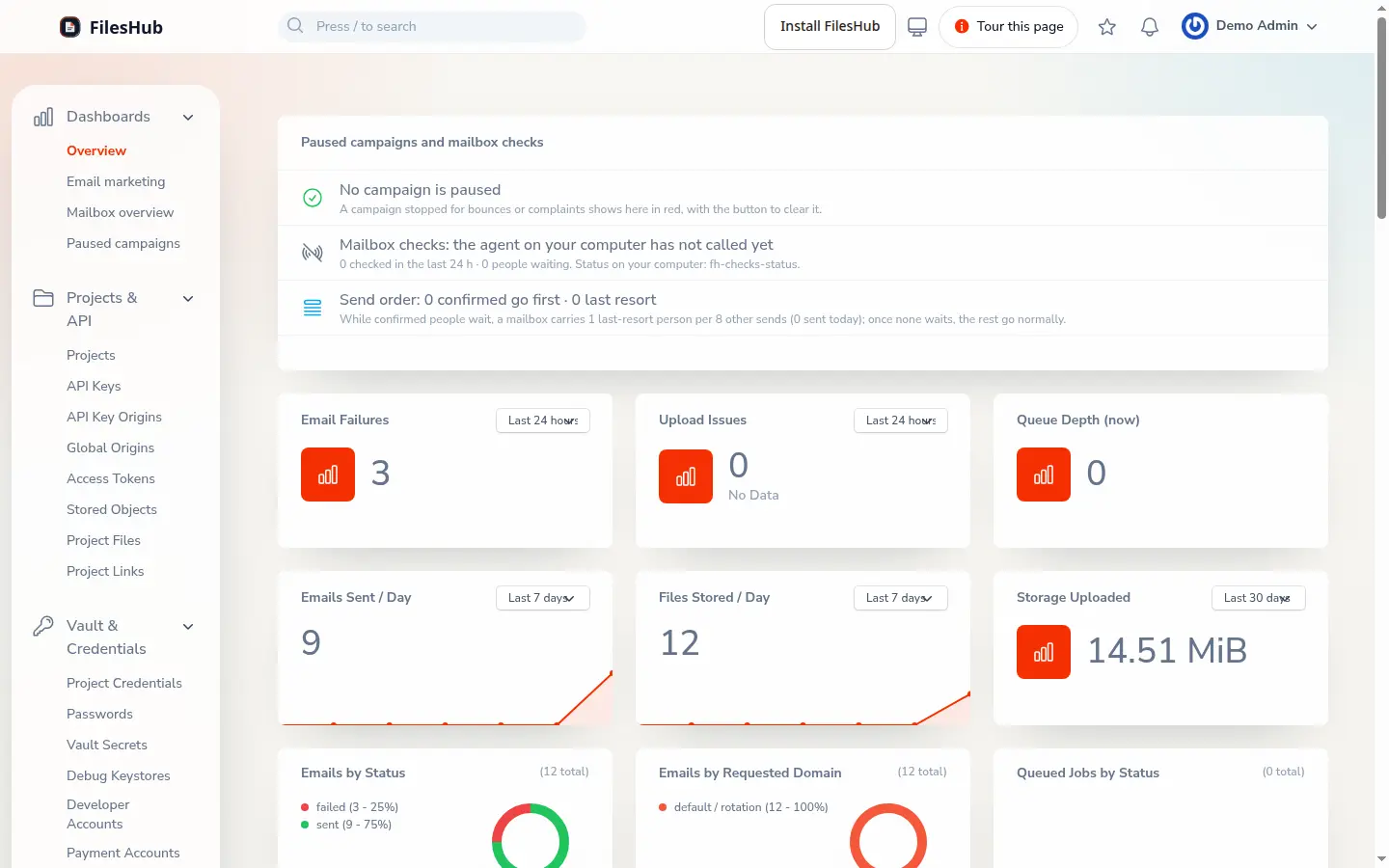Click the green check campaign status icon
The width and height of the screenshot is (1389, 868).
[x=313, y=198]
